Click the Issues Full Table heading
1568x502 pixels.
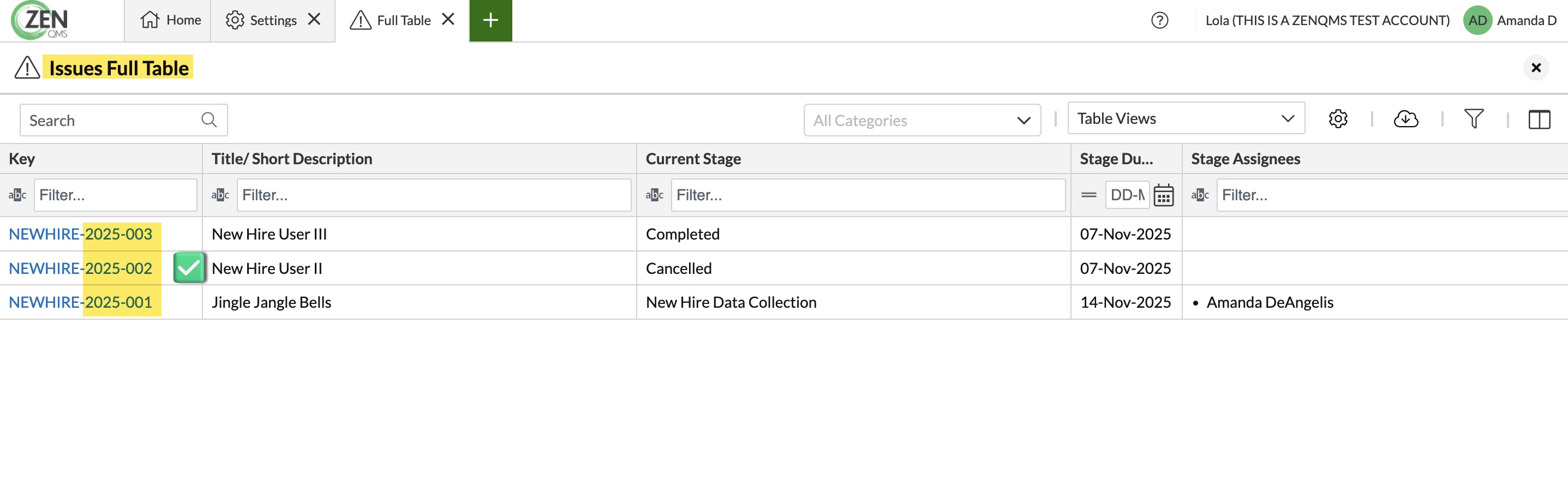119,68
